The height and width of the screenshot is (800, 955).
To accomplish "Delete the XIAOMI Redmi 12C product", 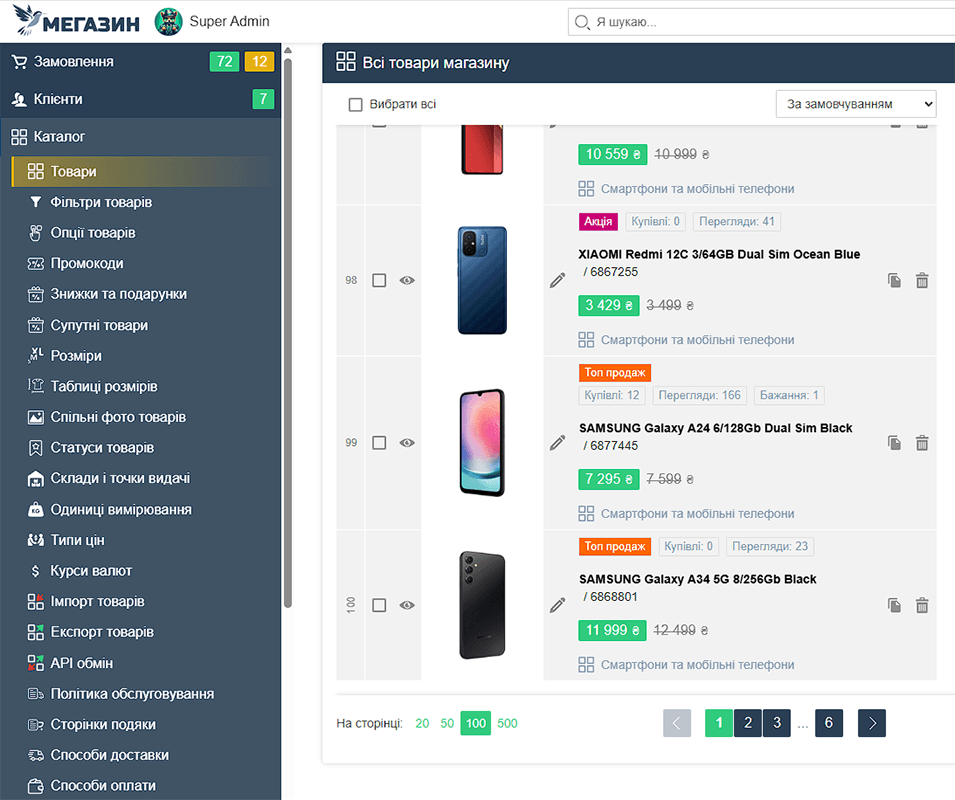I will point(922,280).
